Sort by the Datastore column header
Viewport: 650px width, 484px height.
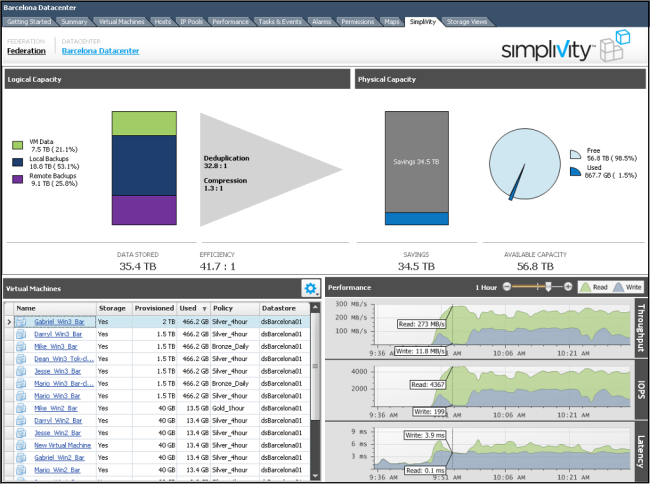click(284, 308)
